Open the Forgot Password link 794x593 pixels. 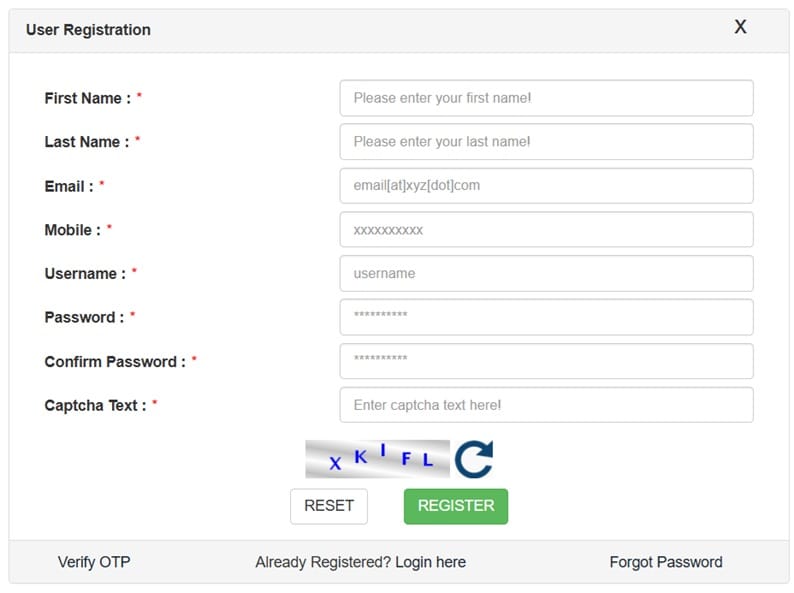click(x=665, y=562)
